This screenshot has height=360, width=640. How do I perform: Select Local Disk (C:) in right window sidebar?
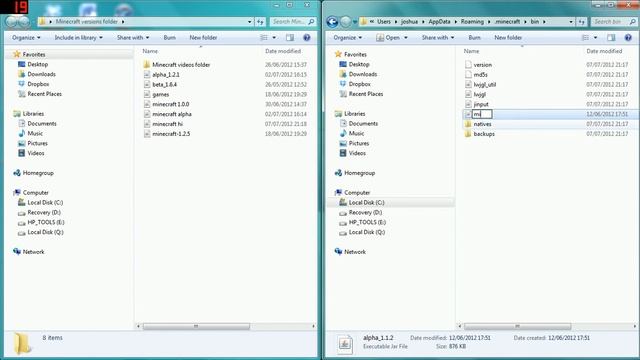[366, 202]
